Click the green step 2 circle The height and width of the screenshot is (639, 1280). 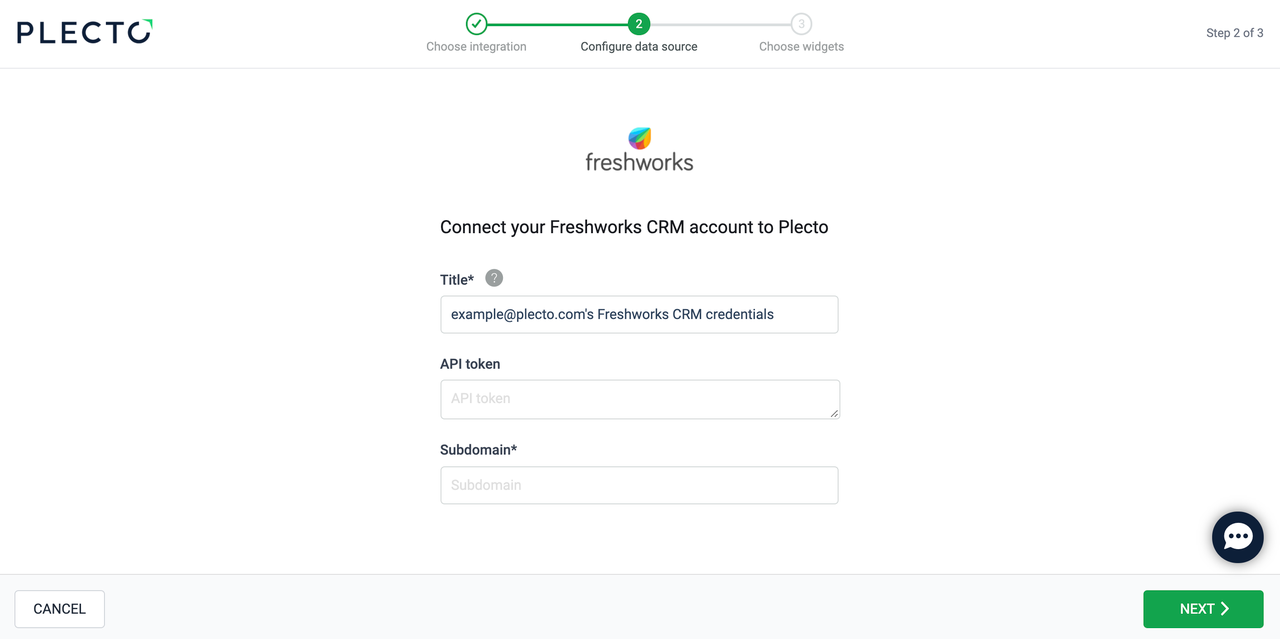pos(639,24)
